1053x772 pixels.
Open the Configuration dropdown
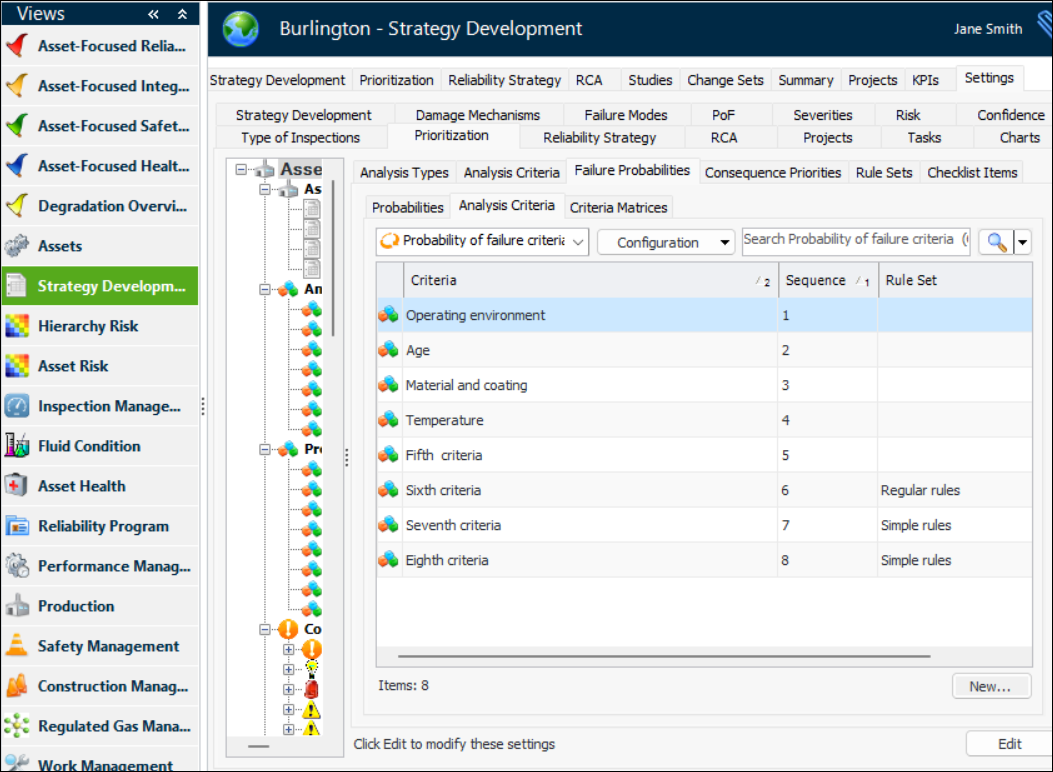[665, 242]
